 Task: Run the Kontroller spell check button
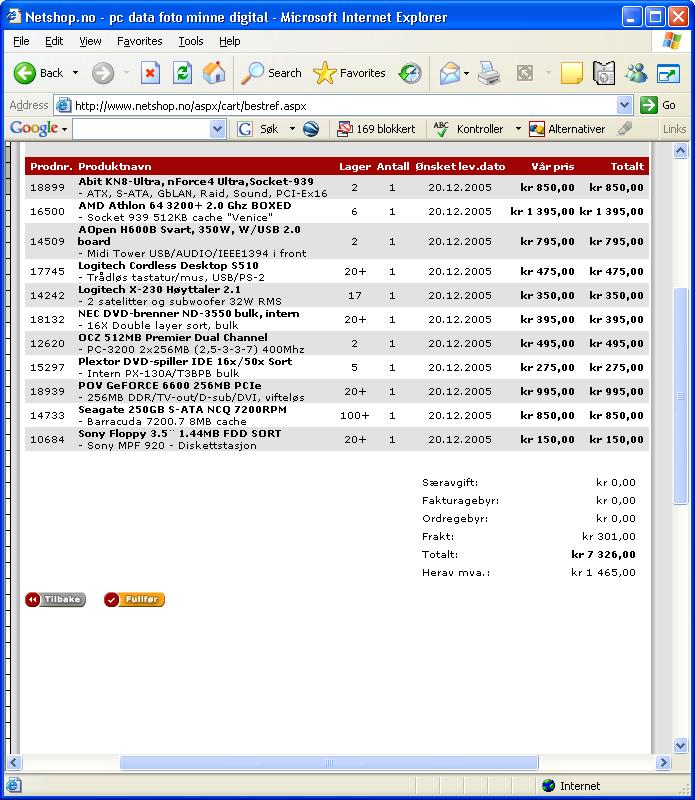tap(468, 129)
